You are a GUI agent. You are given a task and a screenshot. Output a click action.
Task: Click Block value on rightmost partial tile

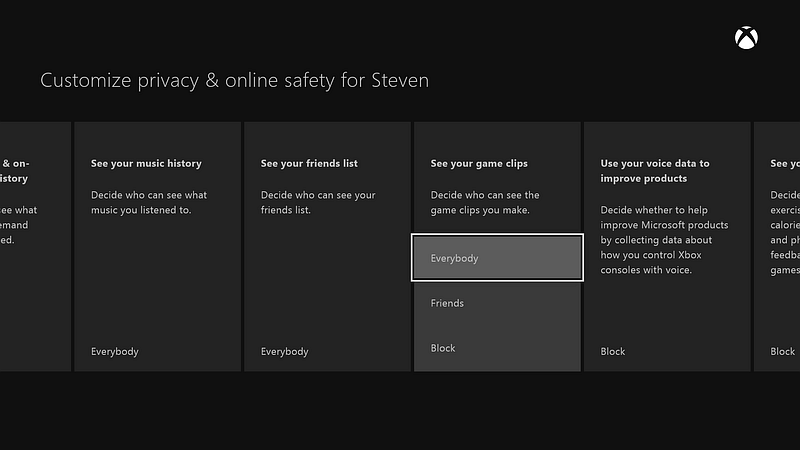click(x=783, y=352)
